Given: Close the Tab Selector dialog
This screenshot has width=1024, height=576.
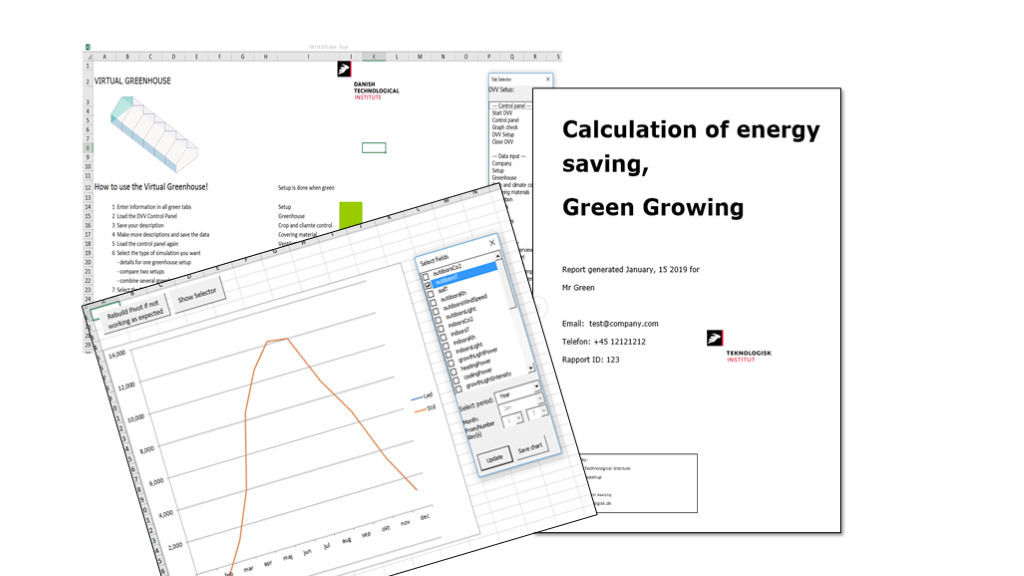Looking at the screenshot, I should click(x=548, y=78).
